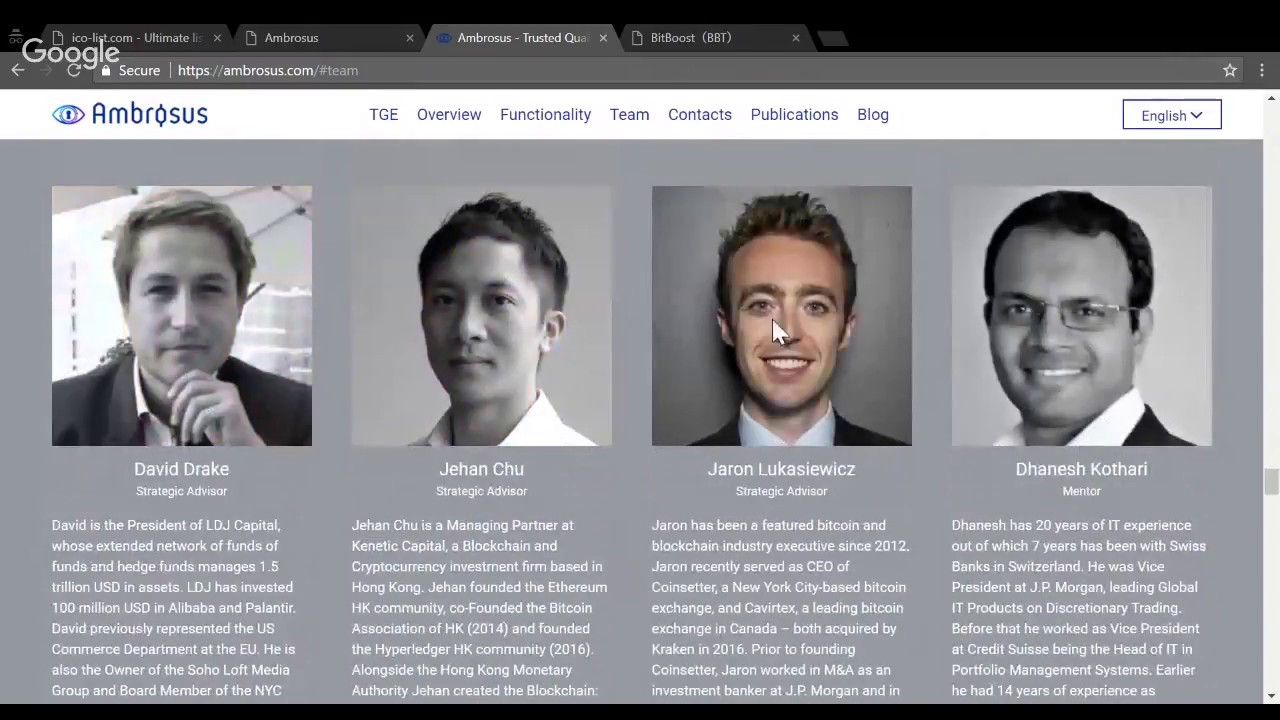The width and height of the screenshot is (1280, 720).
Task: Close the BitBoost (BBT) tab
Action: pyautogui.click(x=795, y=38)
